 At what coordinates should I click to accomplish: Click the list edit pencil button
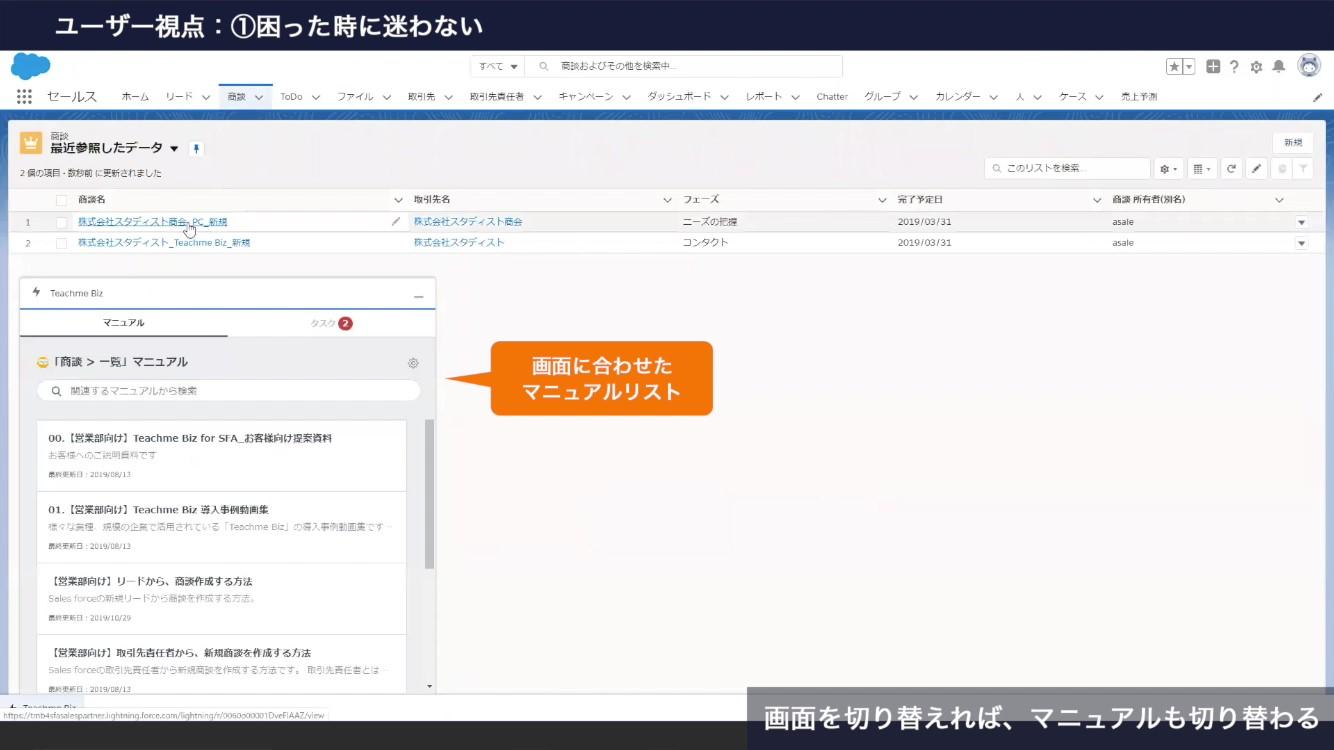tap(1257, 169)
